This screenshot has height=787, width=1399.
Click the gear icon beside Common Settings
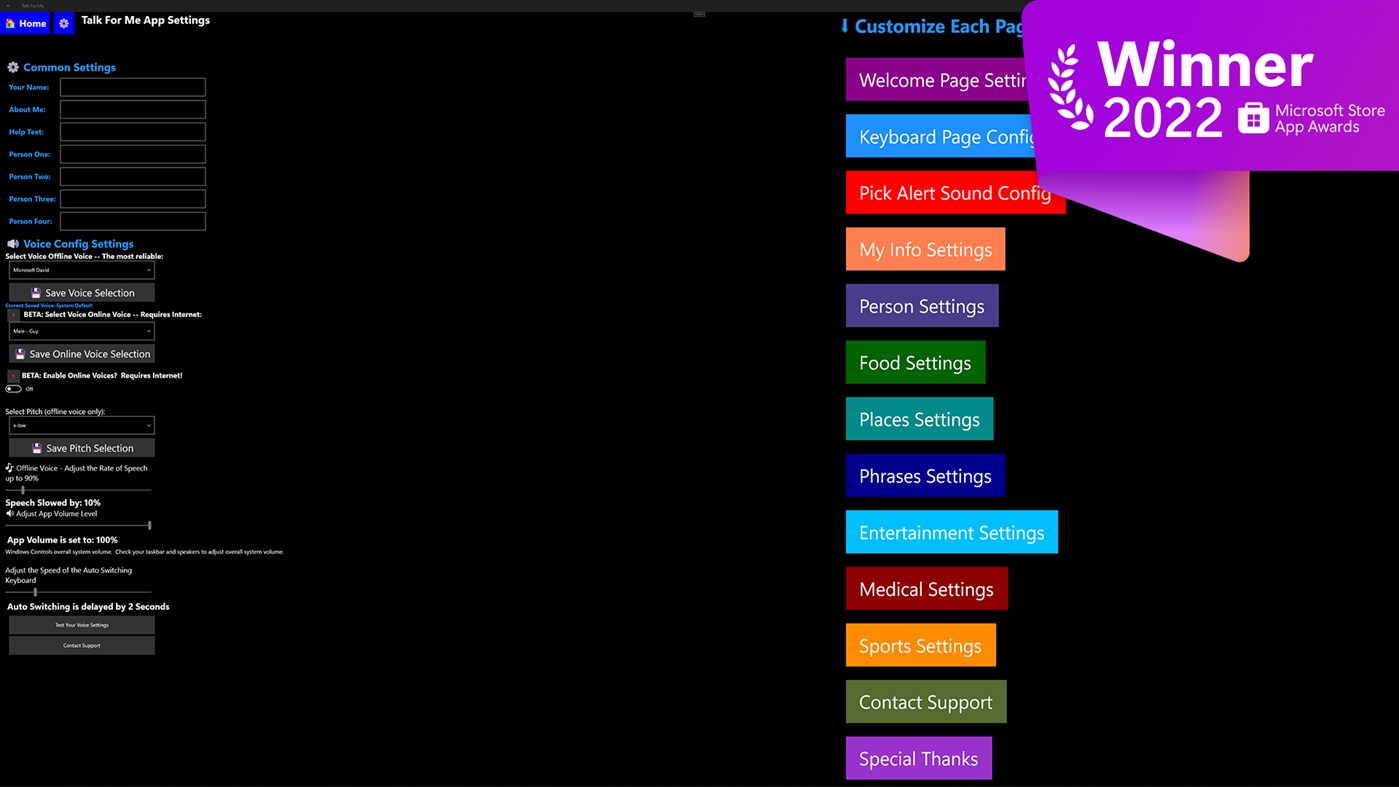[x=12, y=66]
